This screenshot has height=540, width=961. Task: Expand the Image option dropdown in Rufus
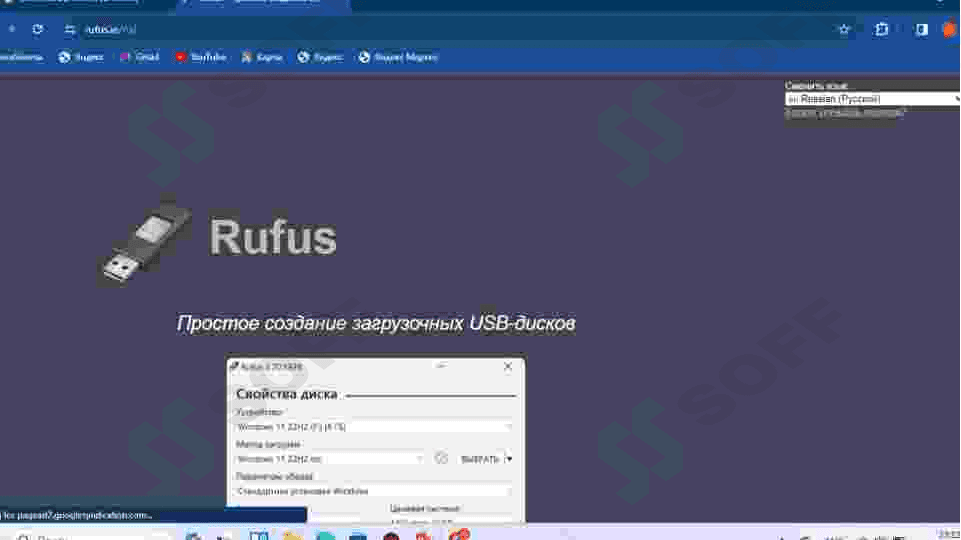coord(374,491)
